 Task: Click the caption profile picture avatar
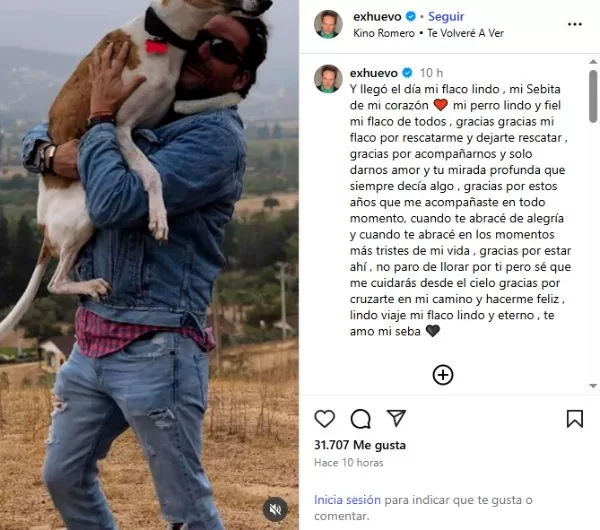tap(328, 79)
